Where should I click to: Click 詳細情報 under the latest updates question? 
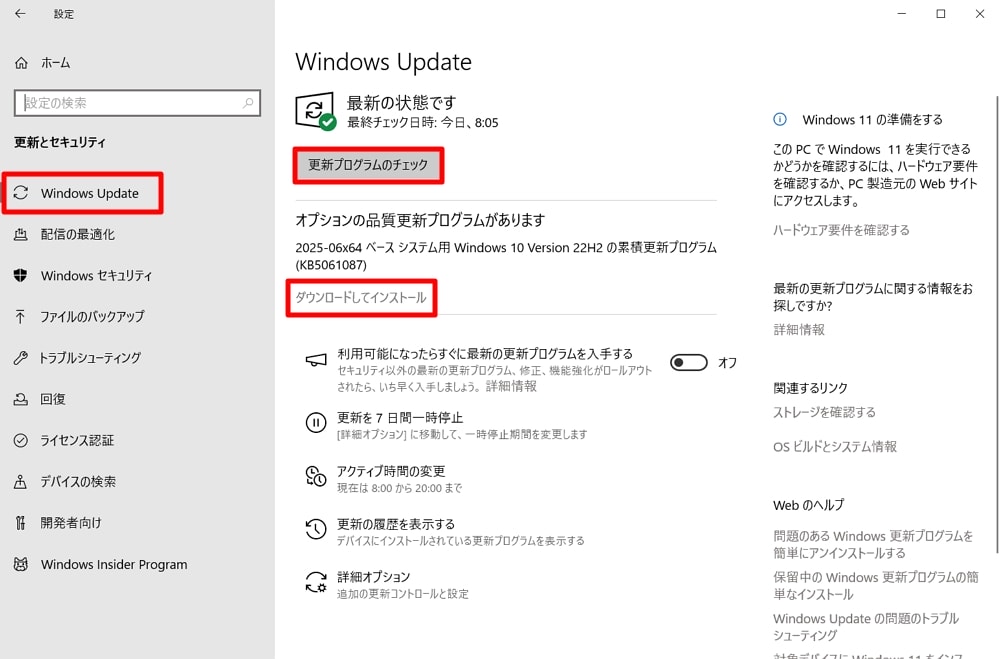[x=799, y=329]
